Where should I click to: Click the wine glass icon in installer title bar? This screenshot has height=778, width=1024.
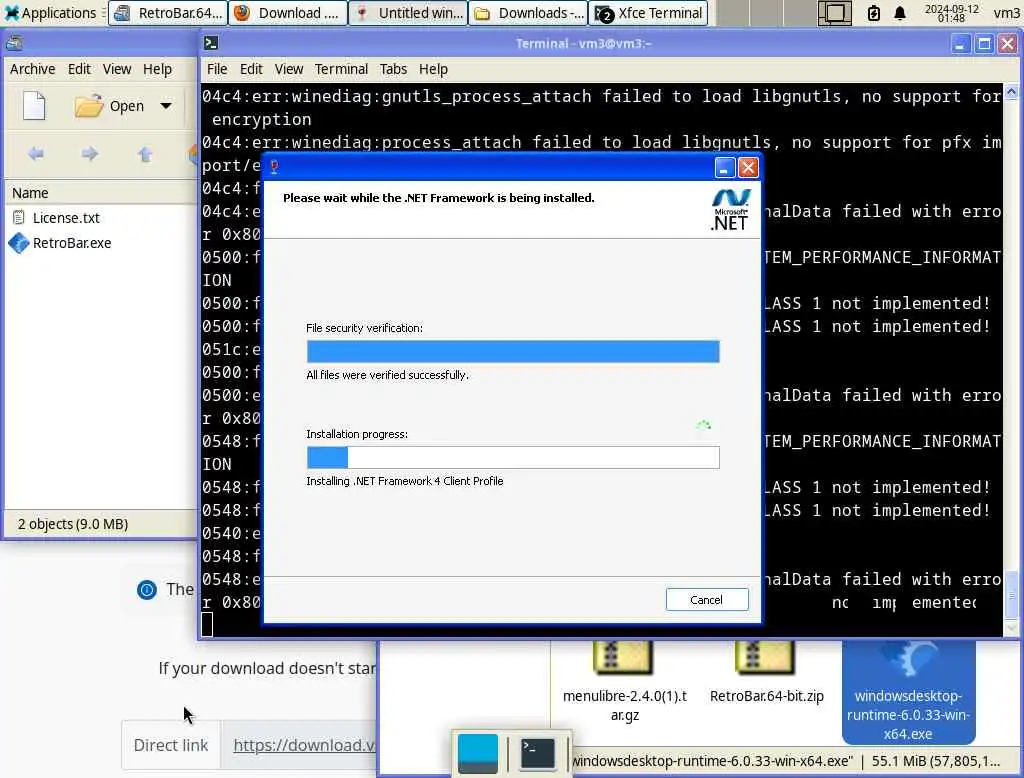(x=274, y=167)
